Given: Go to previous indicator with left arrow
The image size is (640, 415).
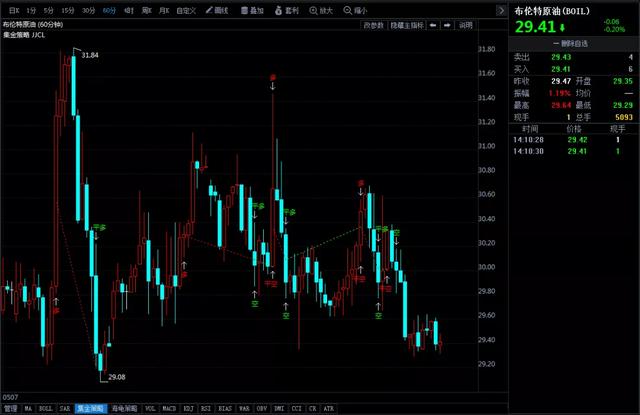Looking at the screenshot, I should (x=433, y=25).
